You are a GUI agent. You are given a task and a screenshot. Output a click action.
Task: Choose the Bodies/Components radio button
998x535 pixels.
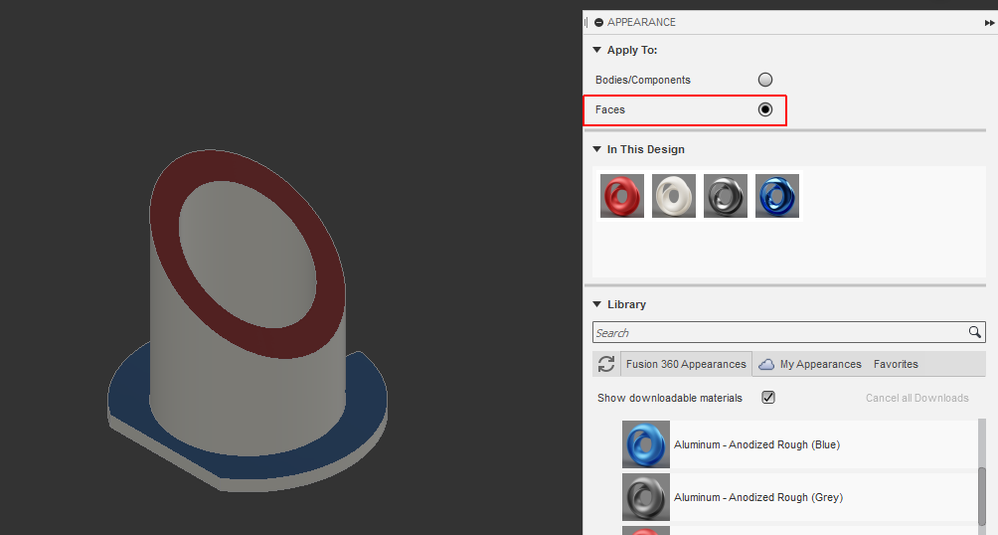[765, 80]
